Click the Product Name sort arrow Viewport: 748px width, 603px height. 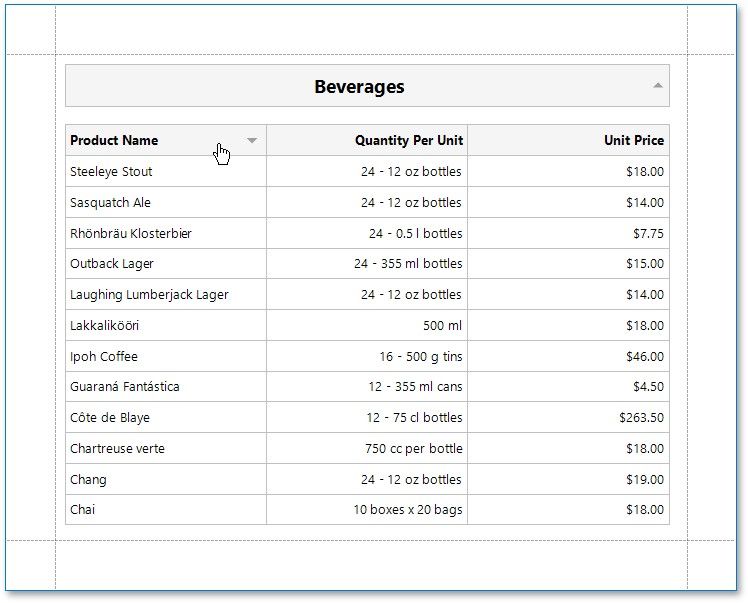click(252, 141)
